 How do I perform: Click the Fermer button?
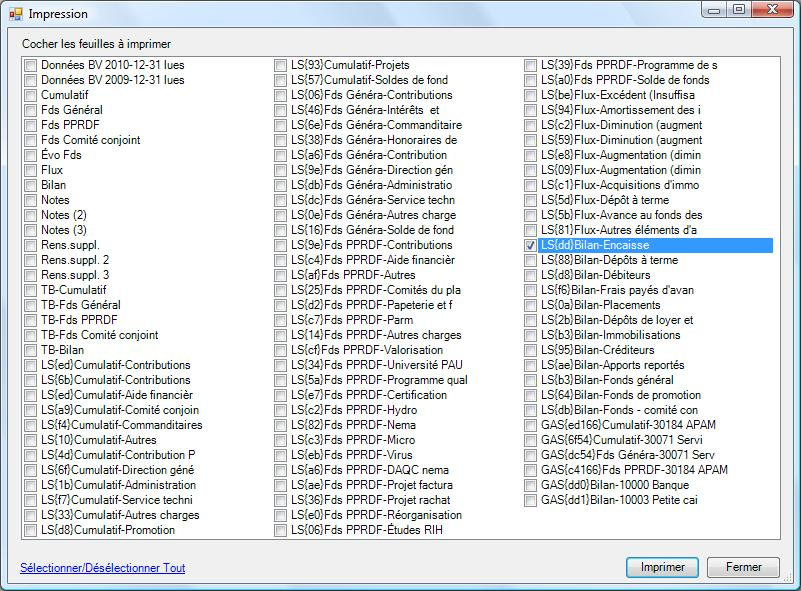pos(743,567)
